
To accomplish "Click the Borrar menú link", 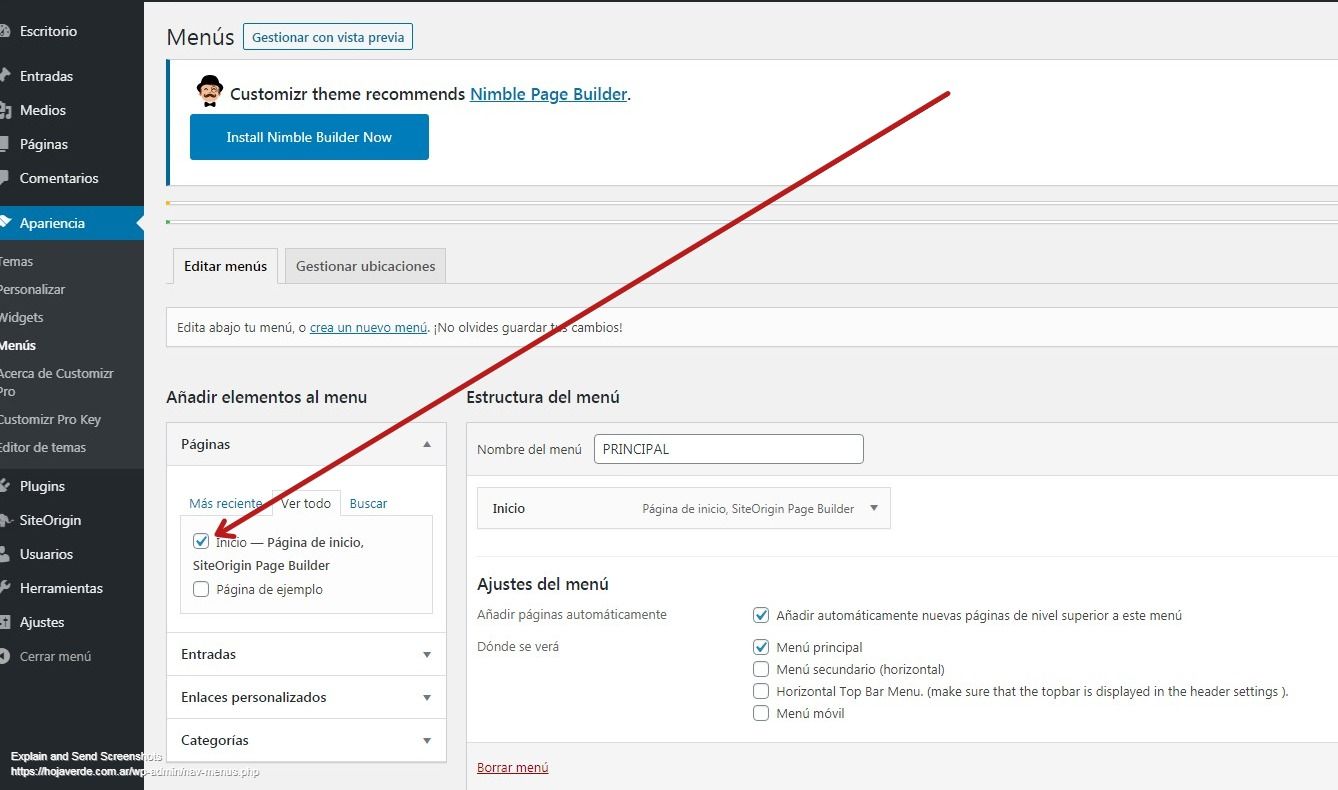I will tap(513, 767).
